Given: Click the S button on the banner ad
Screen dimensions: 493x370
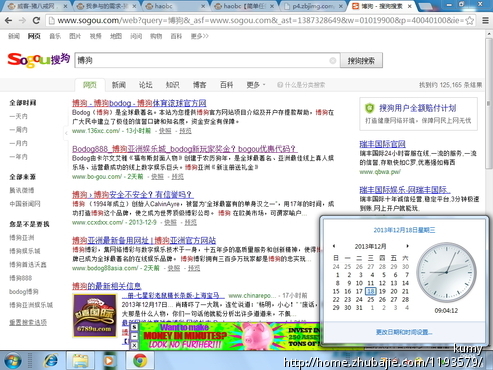Looking at the screenshot, I should click(134, 327).
